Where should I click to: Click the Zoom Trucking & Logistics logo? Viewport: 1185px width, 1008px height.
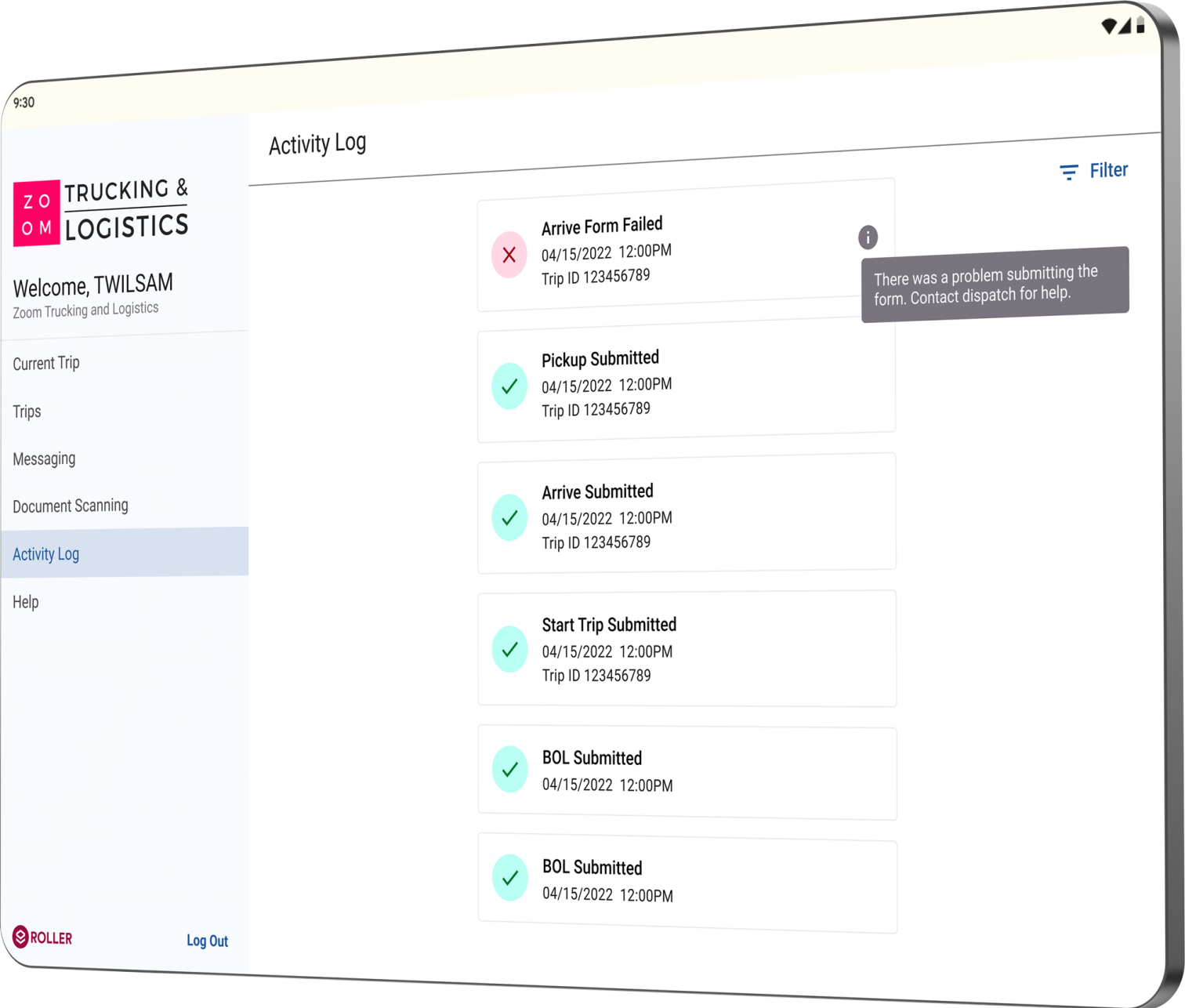[x=100, y=212]
